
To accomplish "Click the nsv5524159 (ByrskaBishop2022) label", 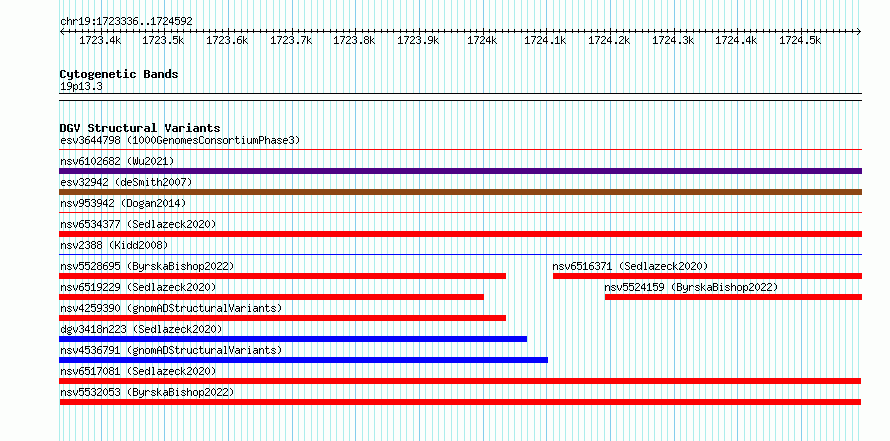I will (691, 287).
